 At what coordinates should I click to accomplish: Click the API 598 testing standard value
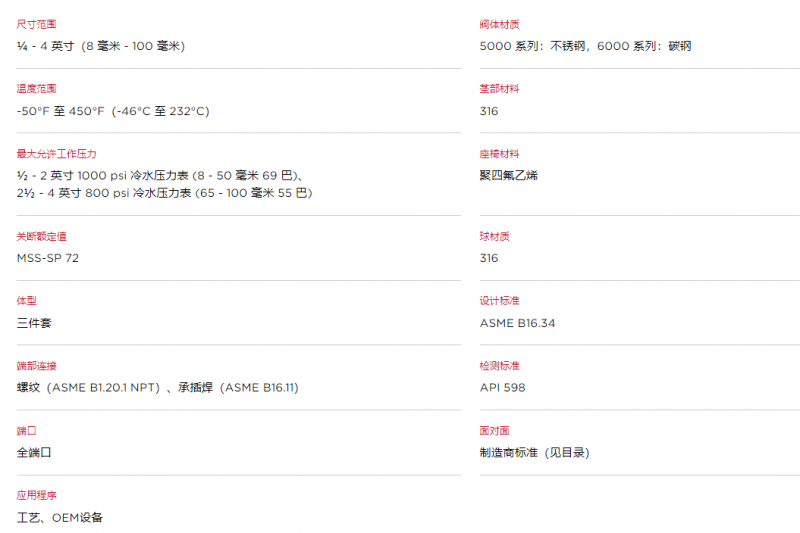click(503, 388)
